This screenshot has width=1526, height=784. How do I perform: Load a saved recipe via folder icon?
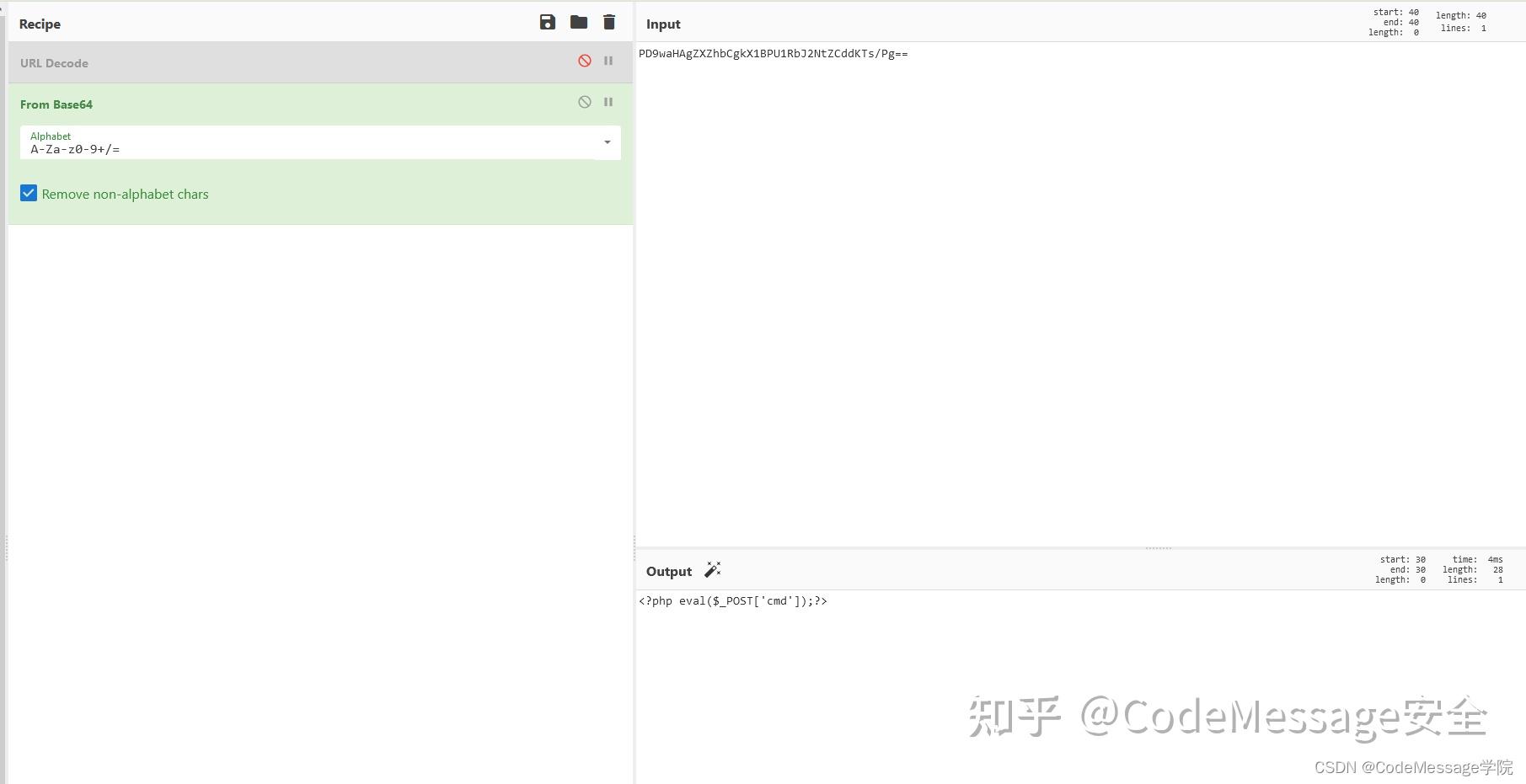point(578,22)
